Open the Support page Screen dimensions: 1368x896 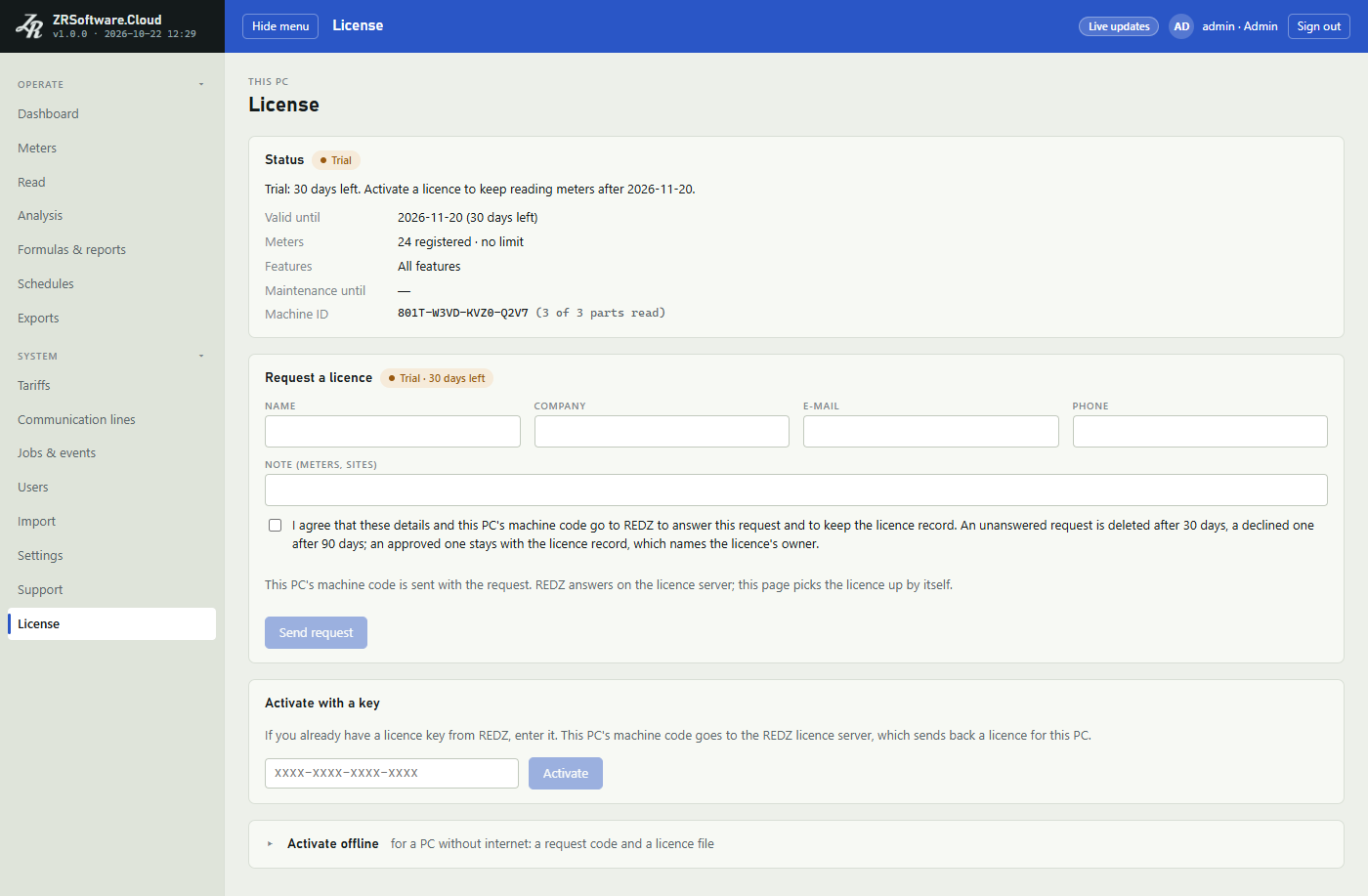111,590
